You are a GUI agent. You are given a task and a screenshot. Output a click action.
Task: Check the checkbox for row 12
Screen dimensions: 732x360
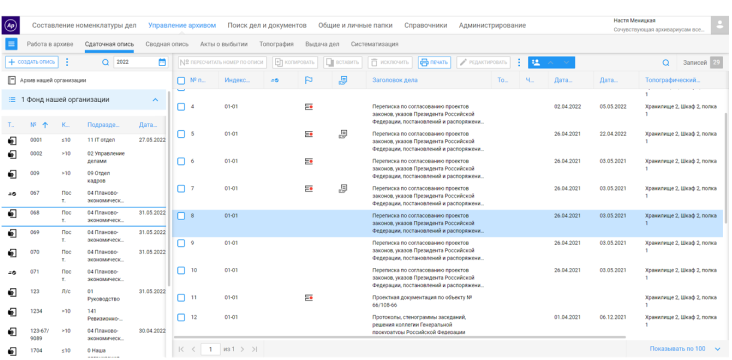181,318
